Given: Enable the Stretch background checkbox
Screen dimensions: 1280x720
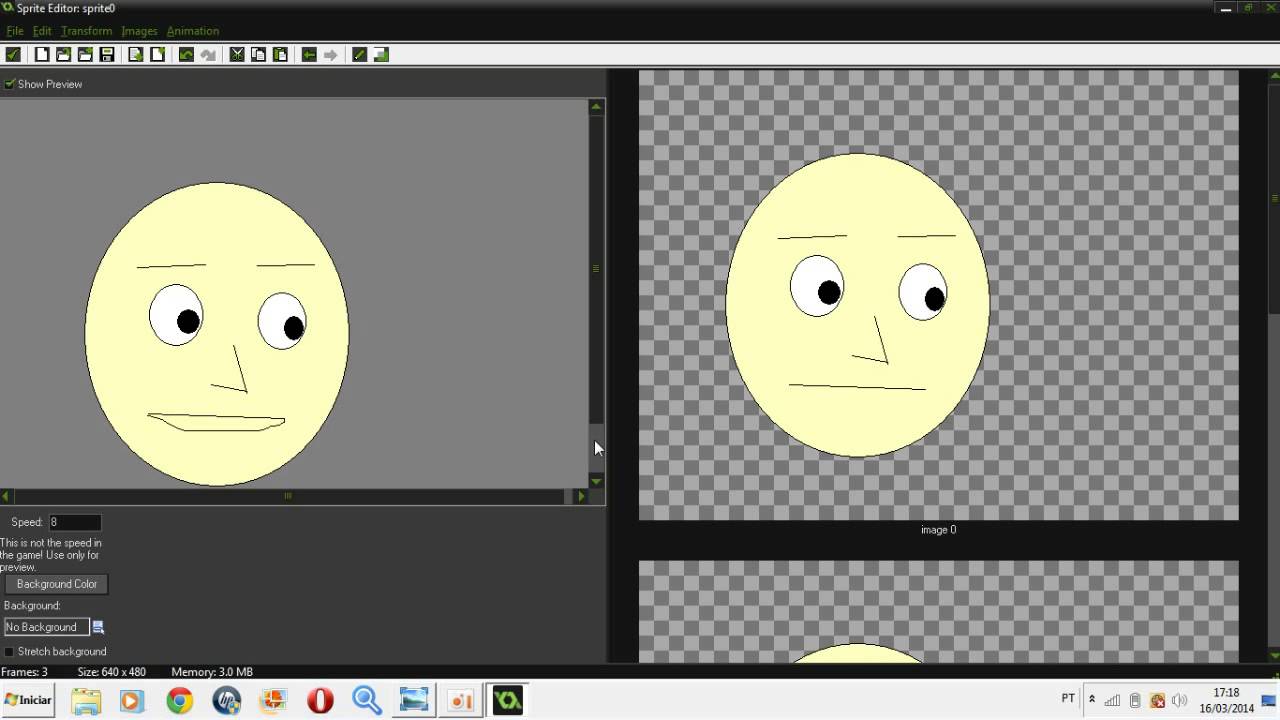Looking at the screenshot, I should (x=10, y=651).
